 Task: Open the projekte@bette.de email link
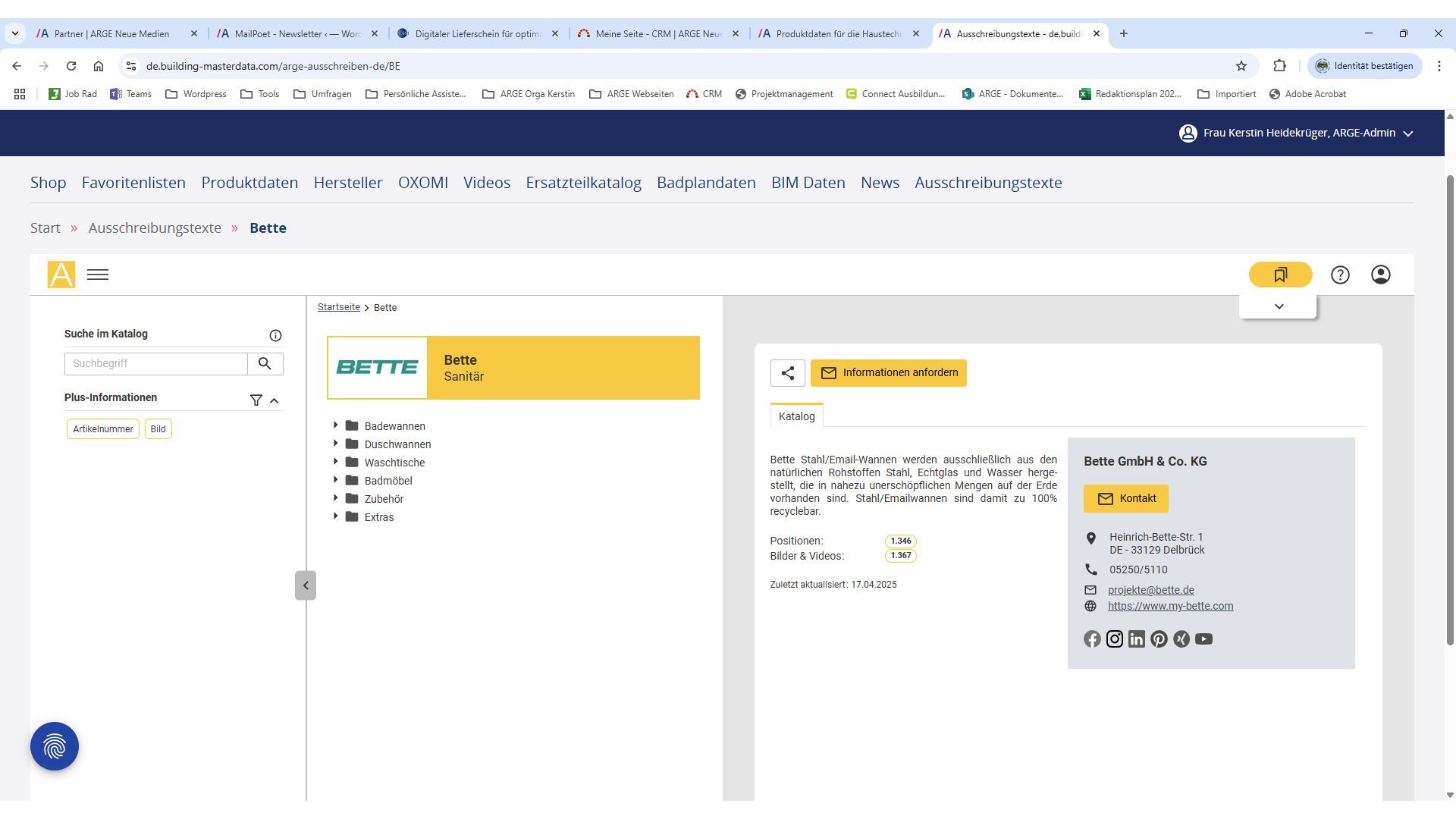pos(1151,589)
